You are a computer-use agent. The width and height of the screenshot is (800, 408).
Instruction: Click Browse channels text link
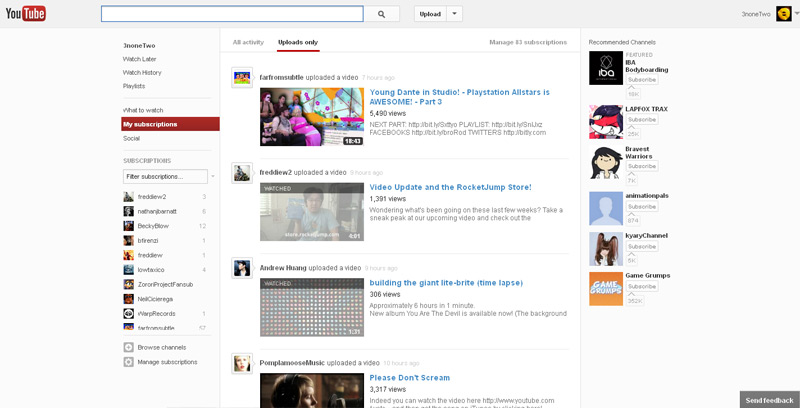tap(162, 347)
